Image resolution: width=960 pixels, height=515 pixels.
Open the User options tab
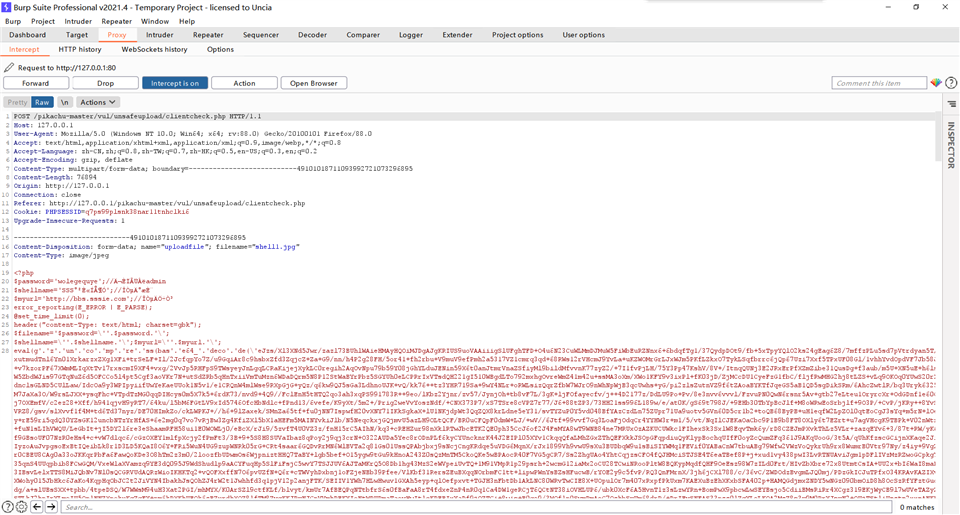pyautogui.click(x=583, y=35)
